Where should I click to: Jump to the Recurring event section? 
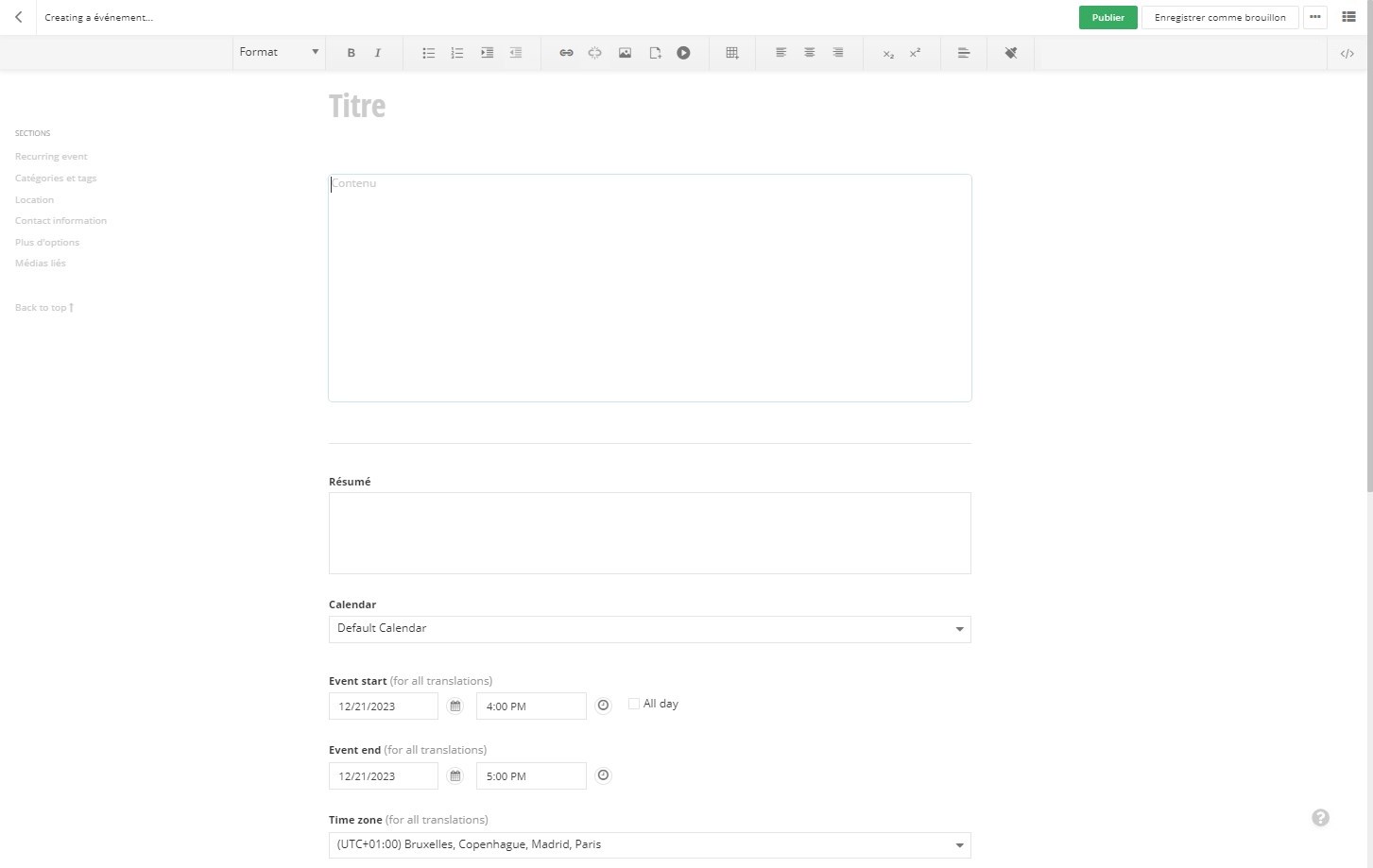[x=51, y=157]
